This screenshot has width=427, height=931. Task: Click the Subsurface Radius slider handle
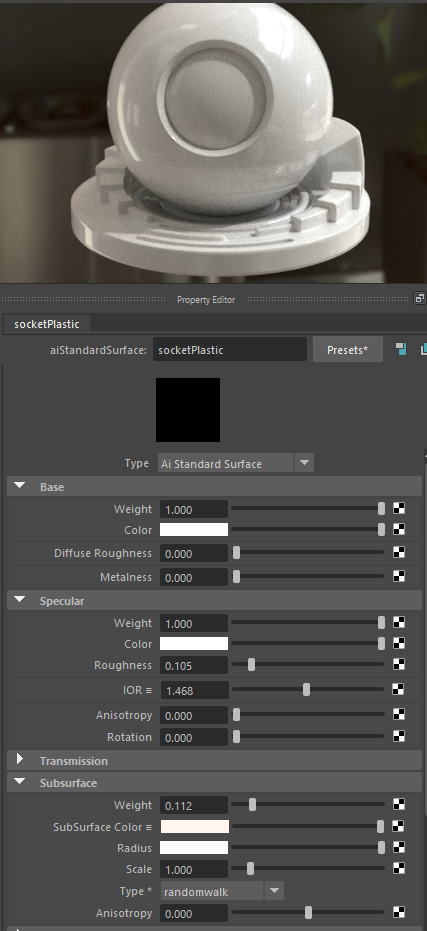[381, 847]
